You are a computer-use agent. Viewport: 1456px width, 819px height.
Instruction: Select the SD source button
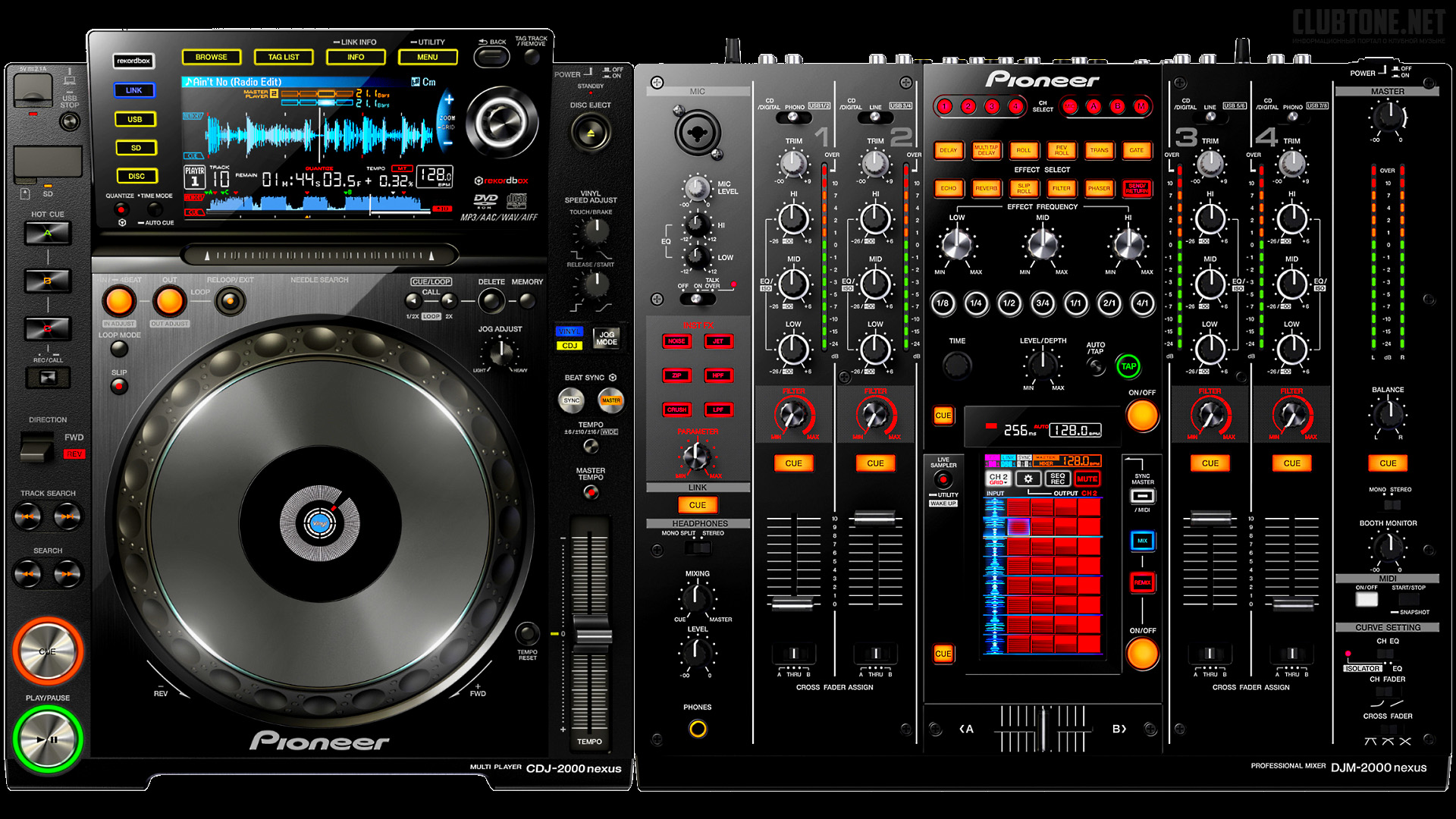coord(136,148)
